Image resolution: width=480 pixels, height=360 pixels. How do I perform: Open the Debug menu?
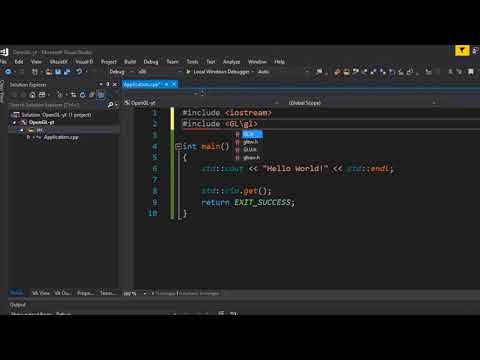[151, 62]
